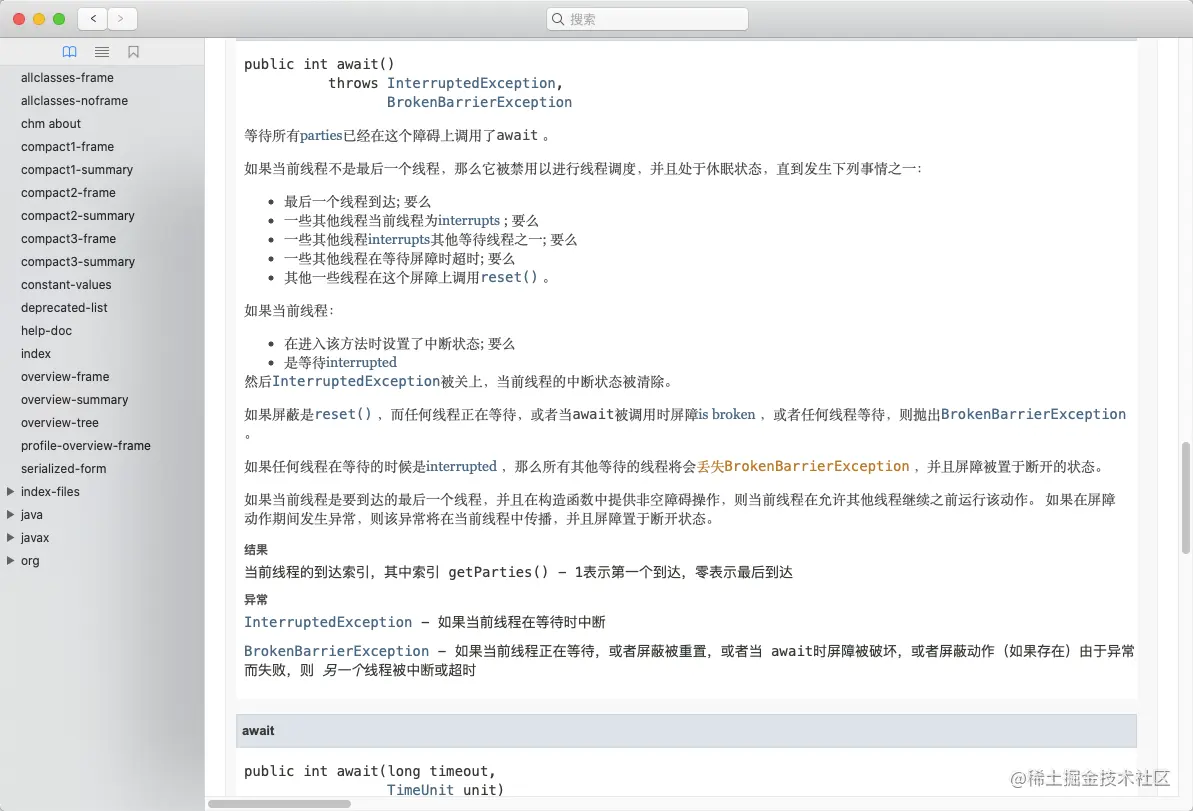
Task: Click the magnifying glass in the search field
Action: pyautogui.click(x=559, y=18)
